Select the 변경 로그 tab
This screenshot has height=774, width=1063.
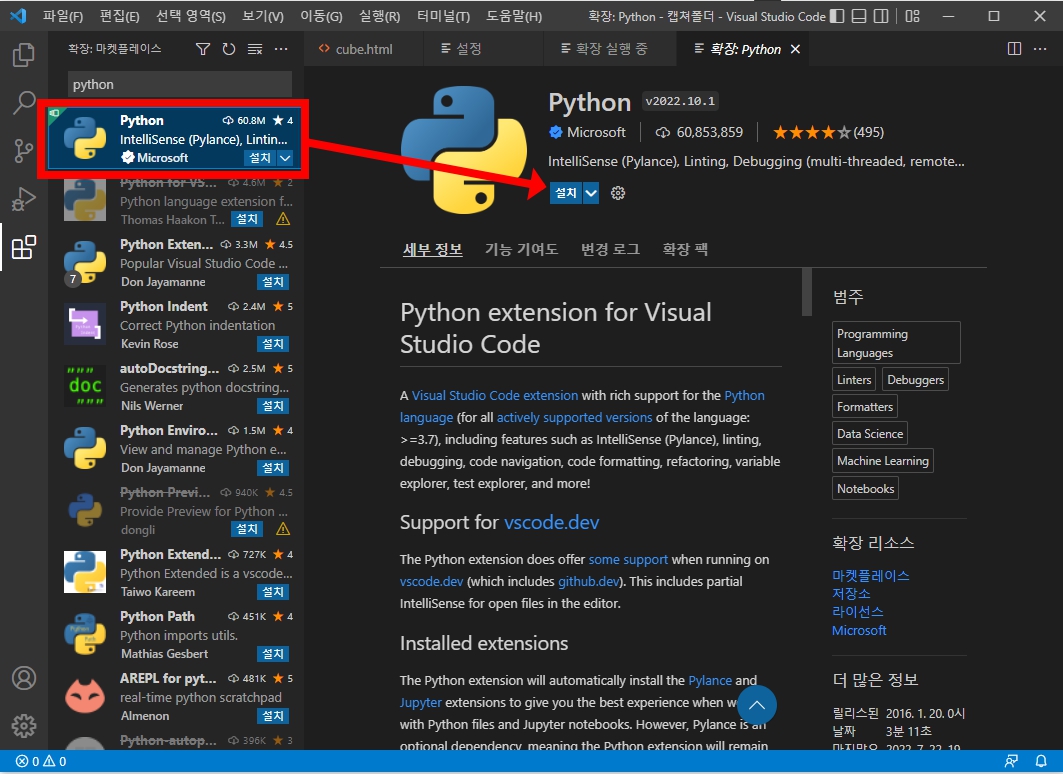[610, 249]
